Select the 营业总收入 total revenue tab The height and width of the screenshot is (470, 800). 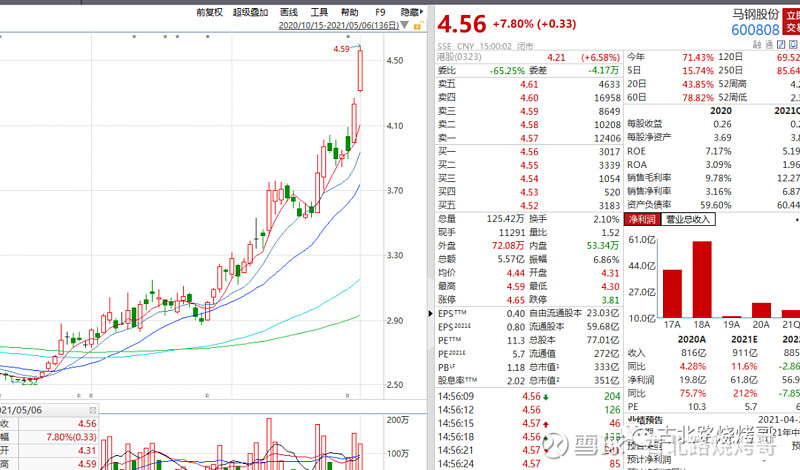(688, 219)
